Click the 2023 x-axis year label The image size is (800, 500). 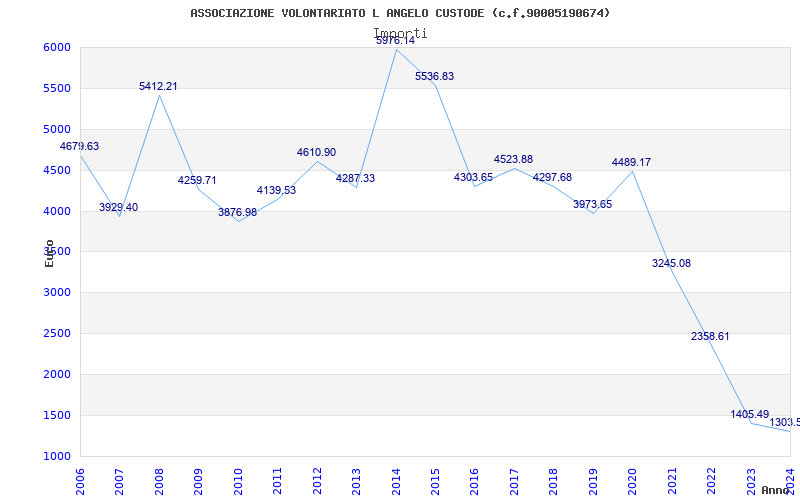(751, 479)
